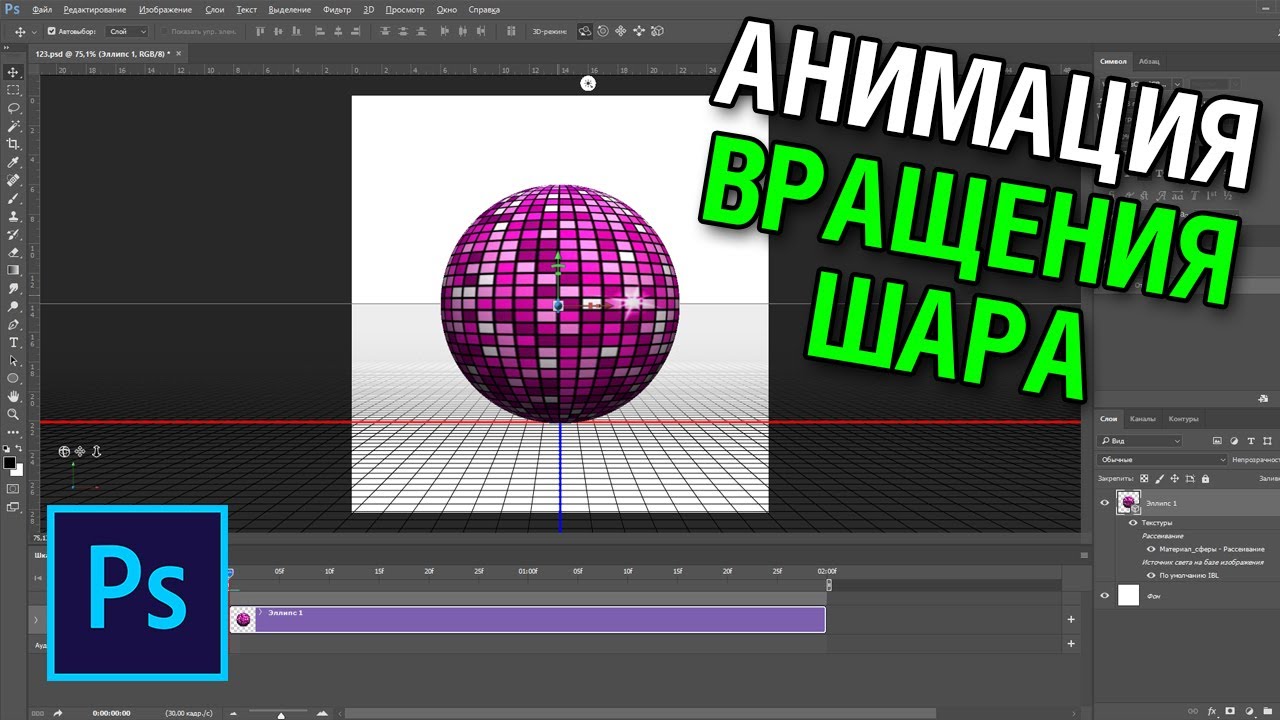Select the Clone Stamp tool
This screenshot has height=720, width=1280.
(14, 216)
